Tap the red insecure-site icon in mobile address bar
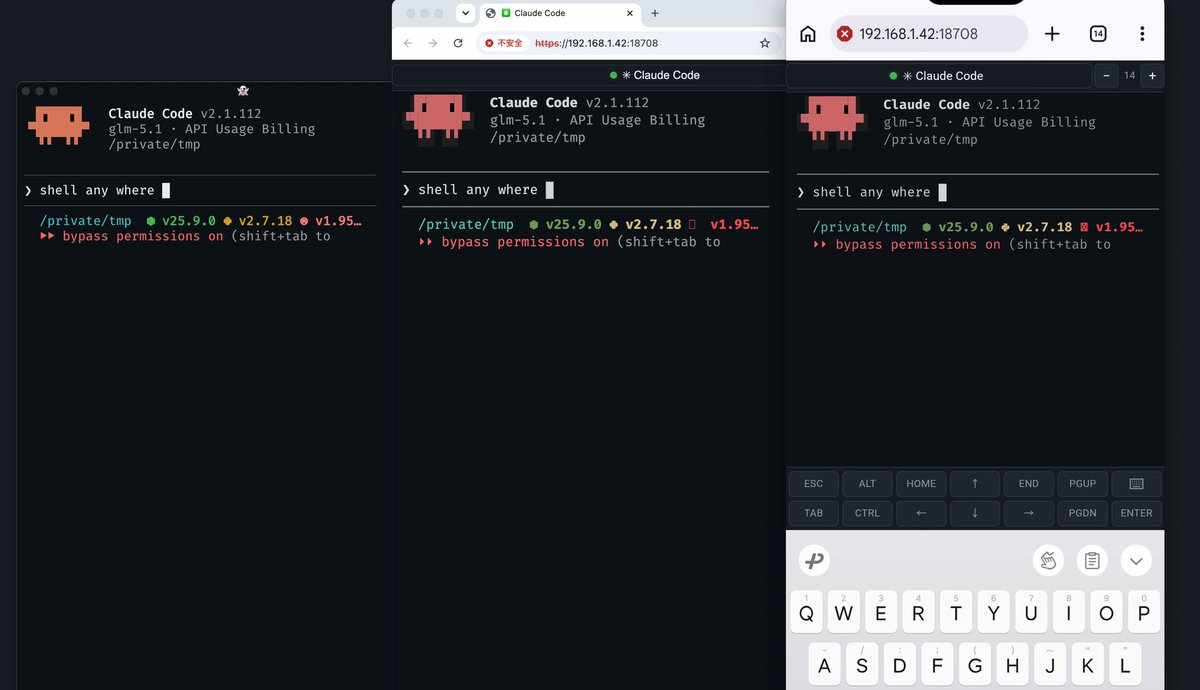Screen dimensions: 1200x690 pyautogui.click(x=844, y=34)
